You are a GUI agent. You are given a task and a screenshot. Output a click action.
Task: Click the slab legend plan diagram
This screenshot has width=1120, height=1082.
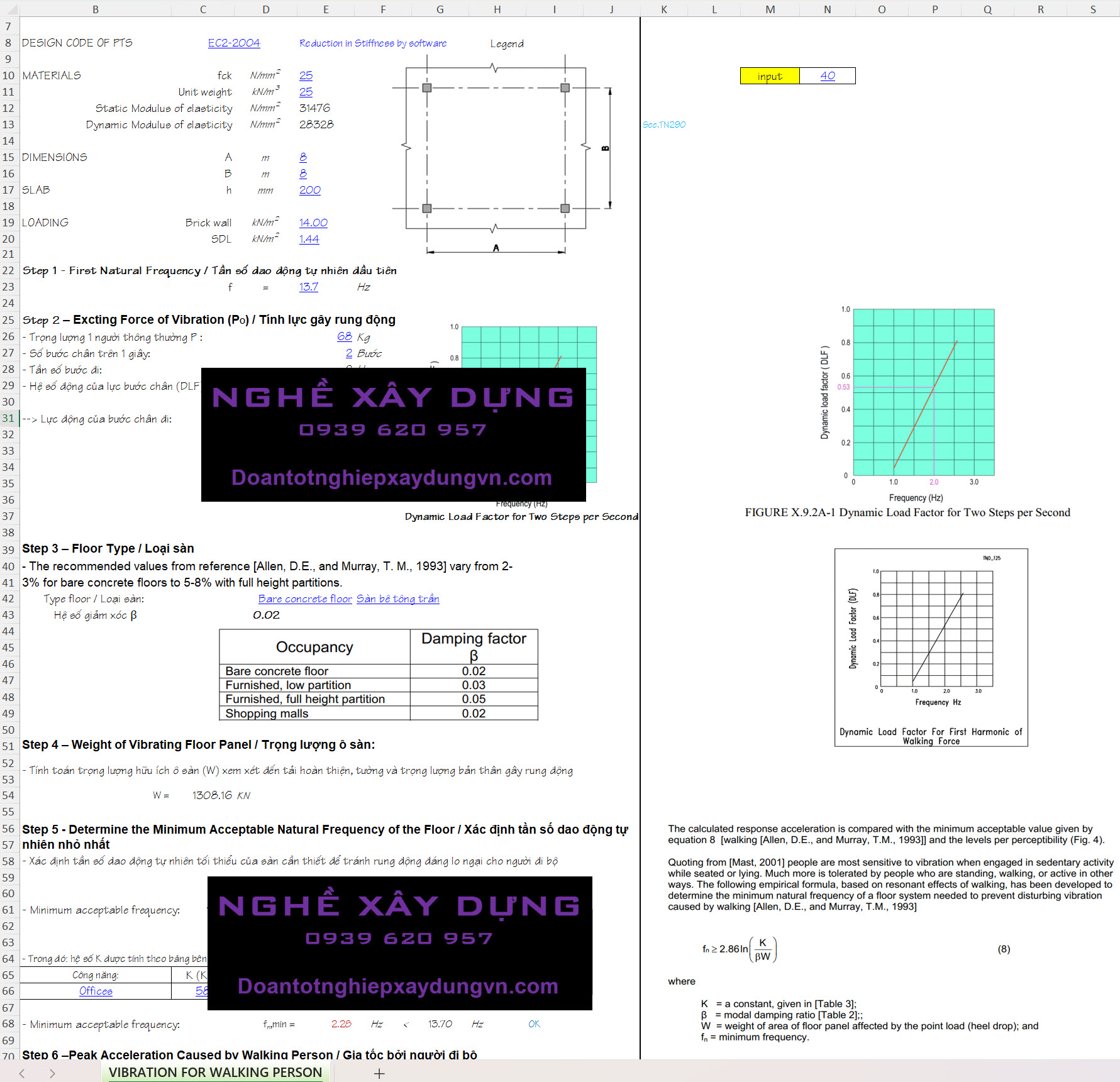(503, 154)
